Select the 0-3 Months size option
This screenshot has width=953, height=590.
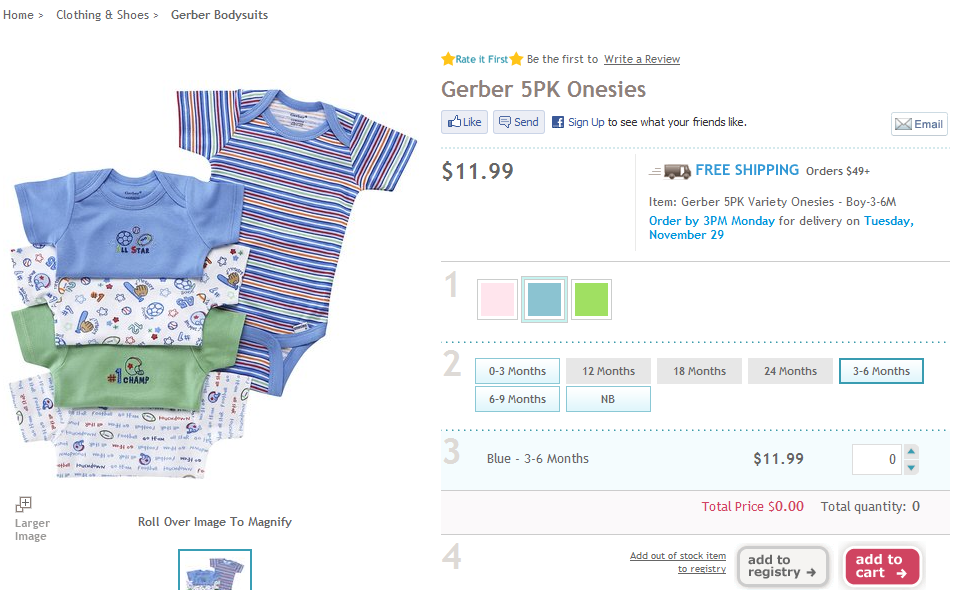[517, 371]
